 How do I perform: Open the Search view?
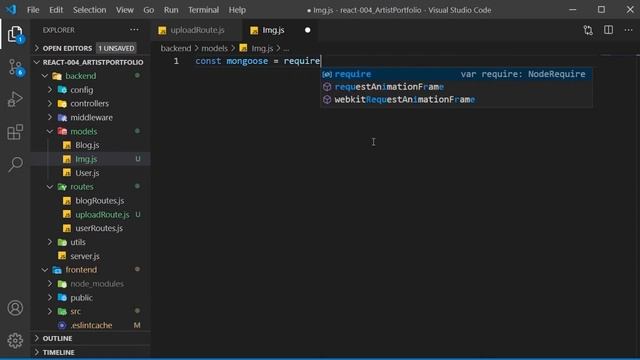[15, 164]
